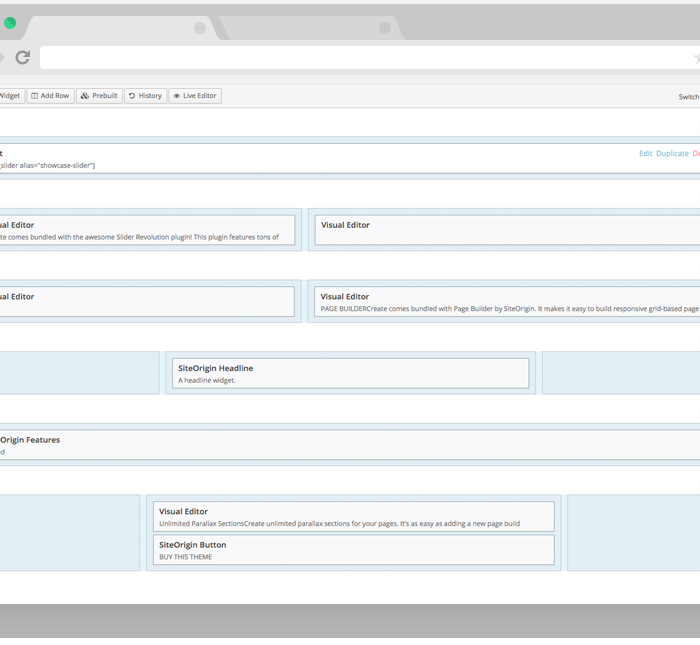Open the History button
This screenshot has width=700, height=645.
coord(146,96)
